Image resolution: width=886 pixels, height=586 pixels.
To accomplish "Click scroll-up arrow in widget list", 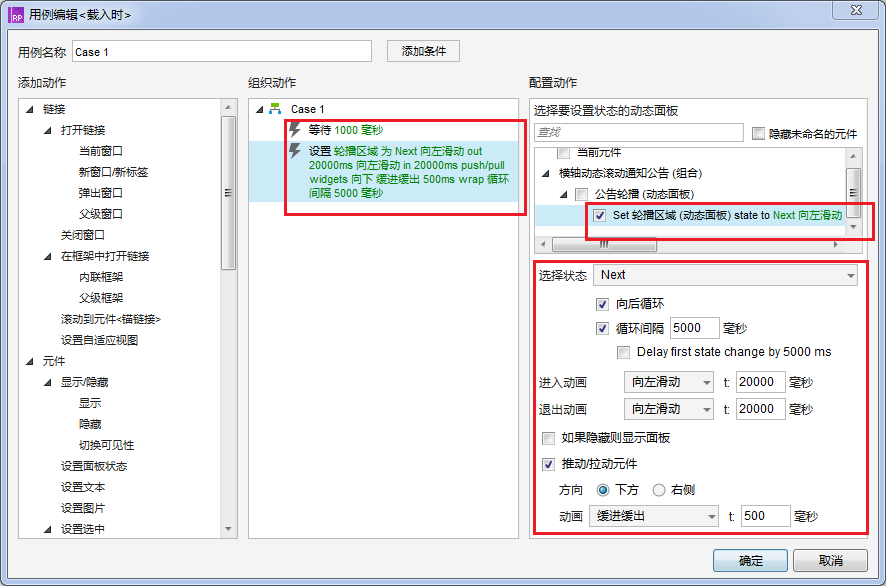I will pos(853,155).
